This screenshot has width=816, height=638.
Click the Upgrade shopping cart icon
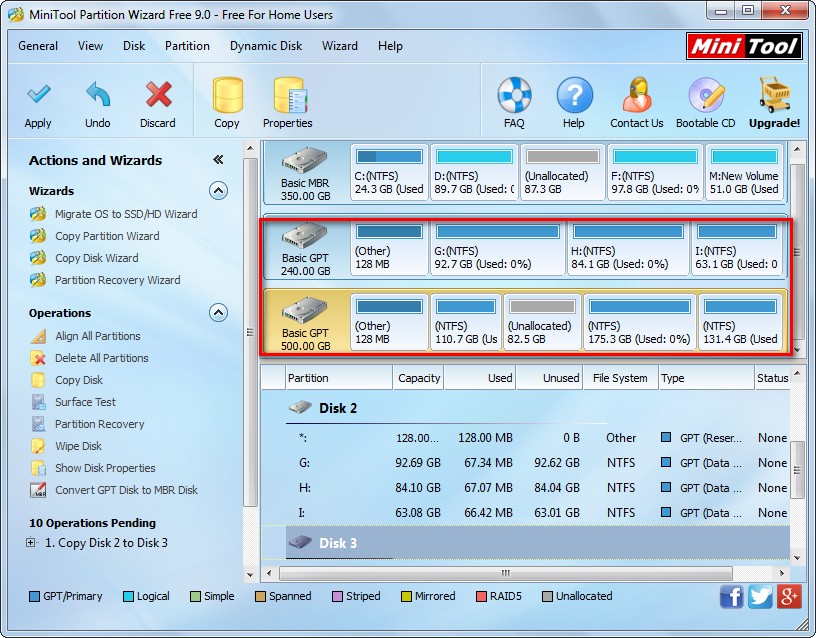pos(774,95)
